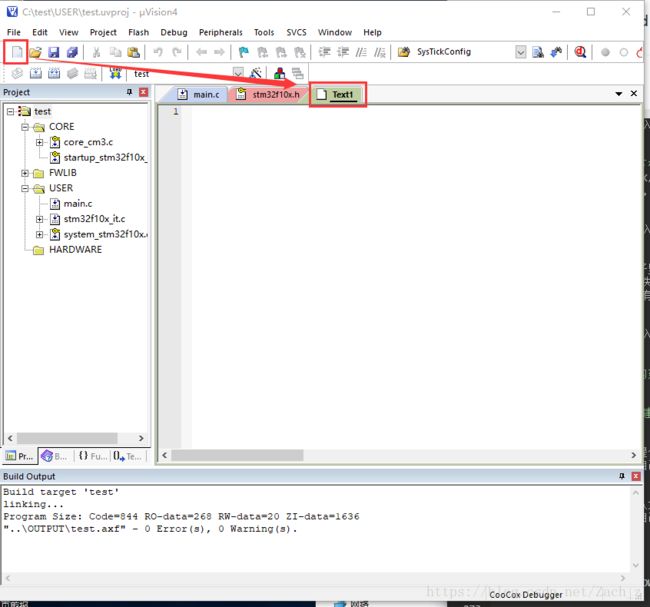Create a new file with the New icon
Viewport: 650px width, 607px height.
tap(17, 52)
